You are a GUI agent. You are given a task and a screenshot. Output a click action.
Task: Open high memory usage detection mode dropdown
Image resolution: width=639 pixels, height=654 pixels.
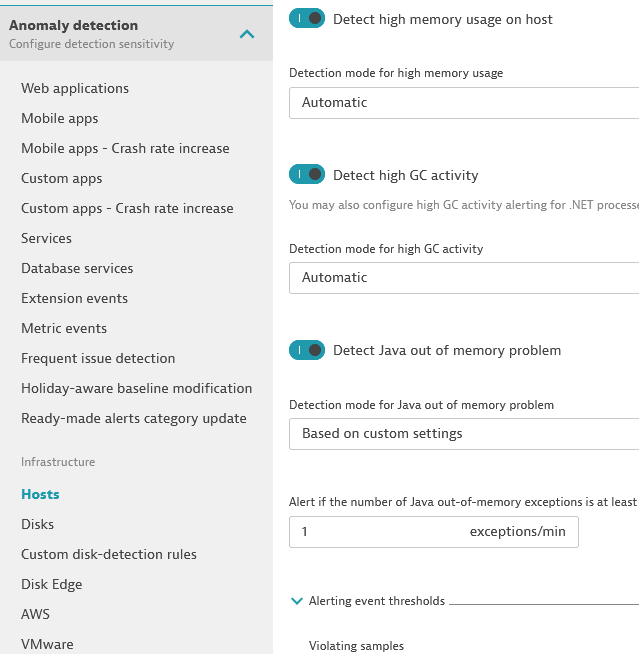click(464, 103)
